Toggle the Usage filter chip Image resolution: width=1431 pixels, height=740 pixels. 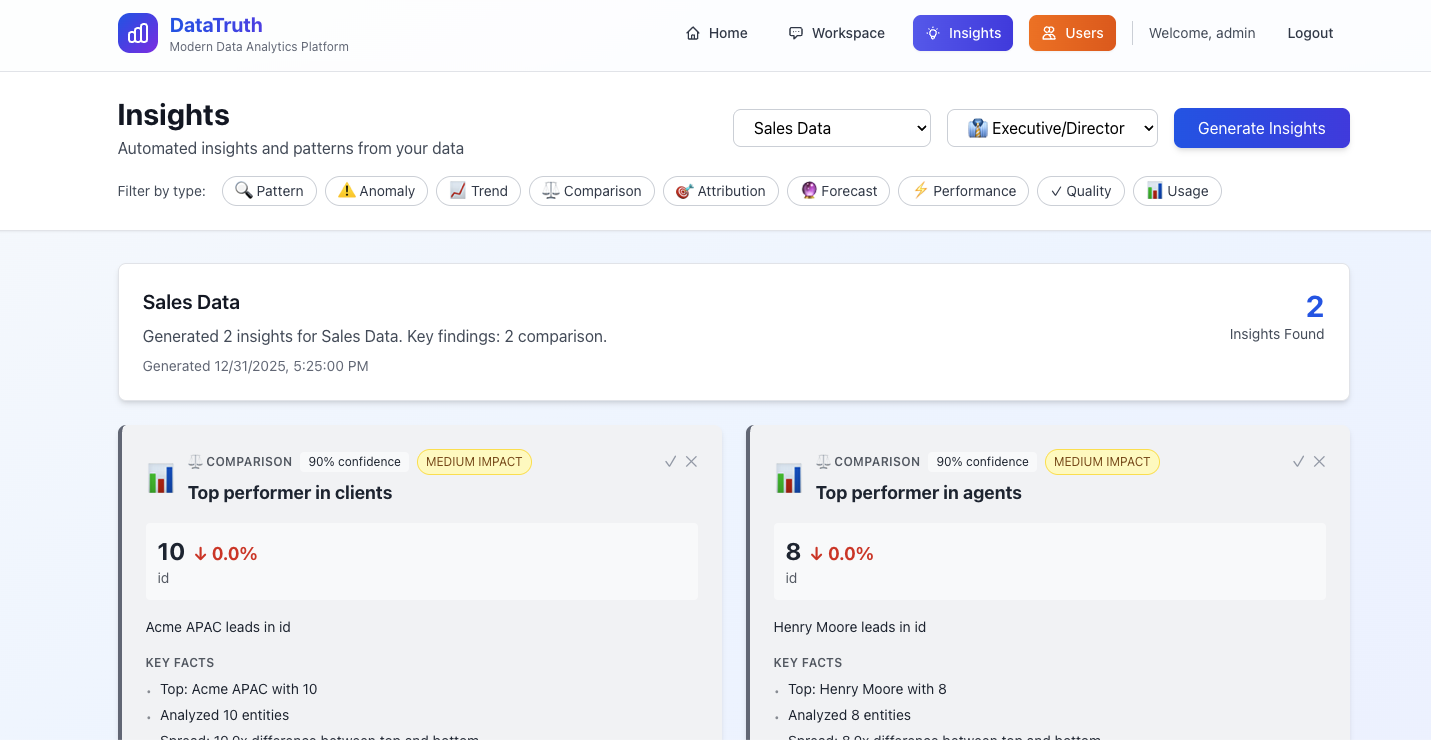click(1177, 190)
